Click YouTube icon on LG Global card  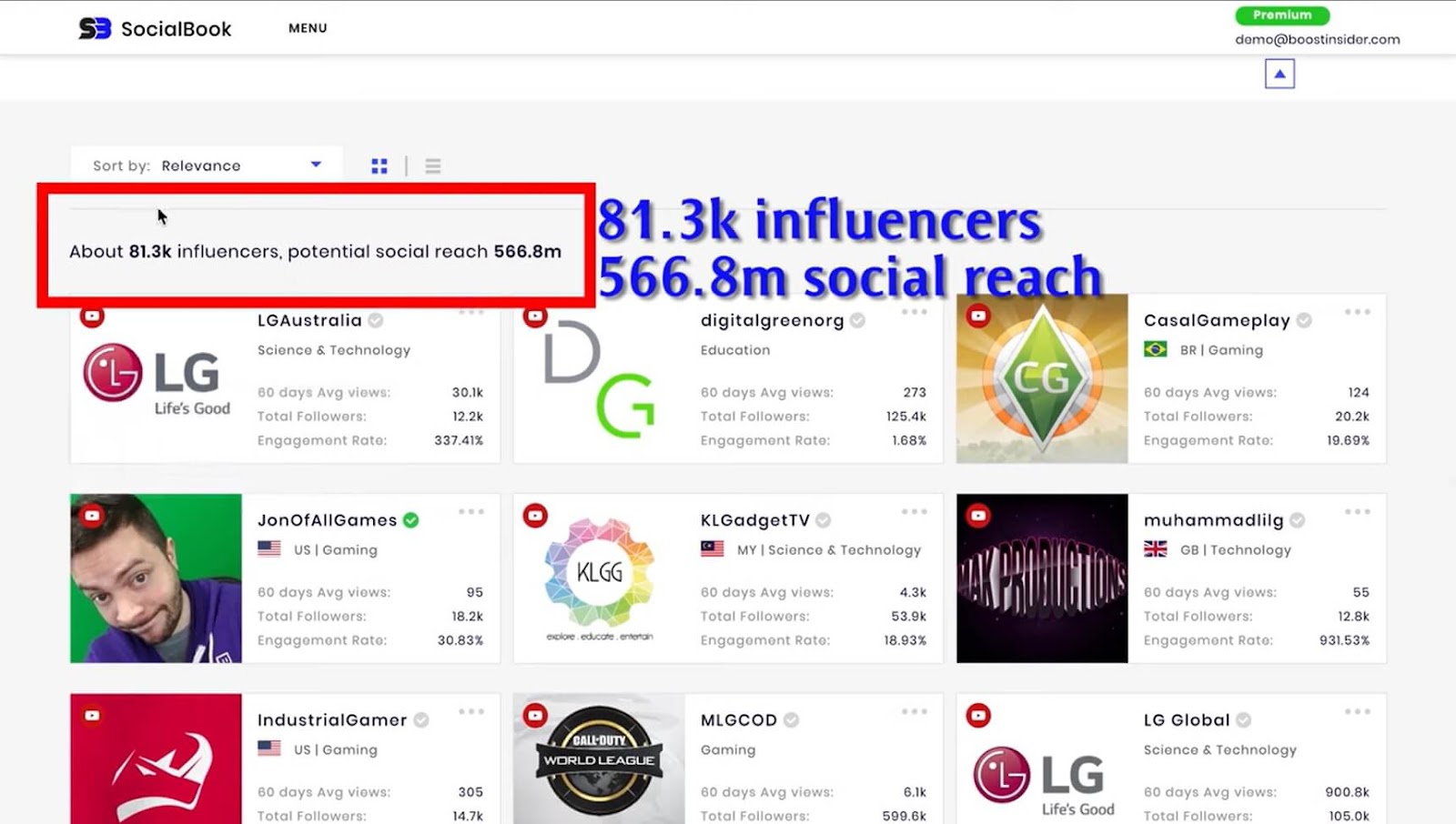(978, 717)
